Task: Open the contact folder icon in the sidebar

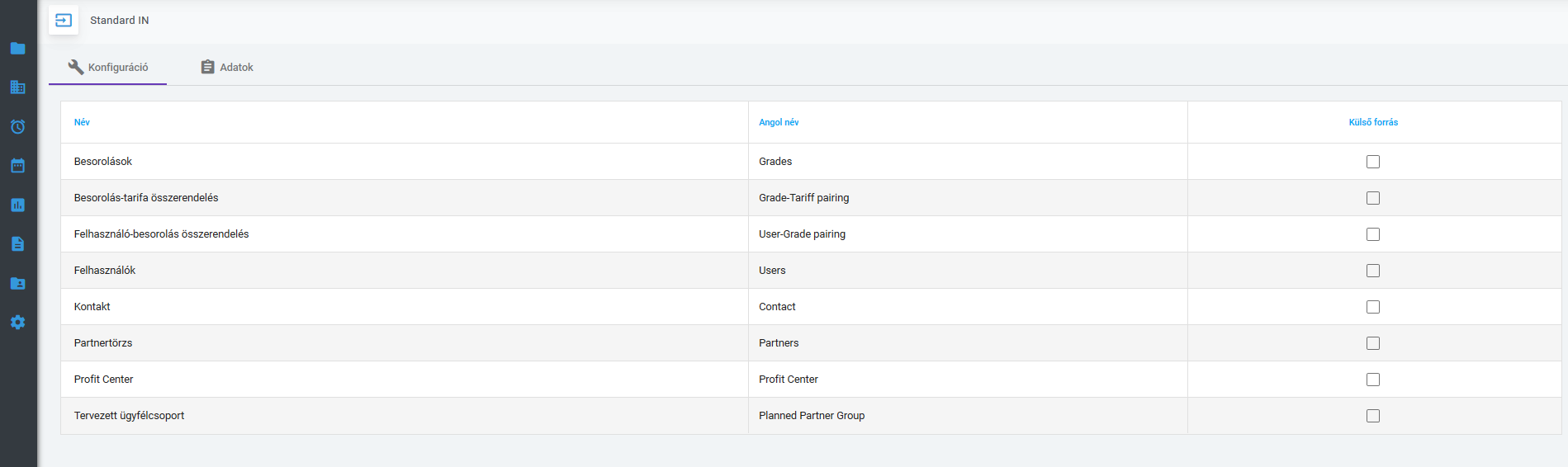Action: (x=17, y=283)
